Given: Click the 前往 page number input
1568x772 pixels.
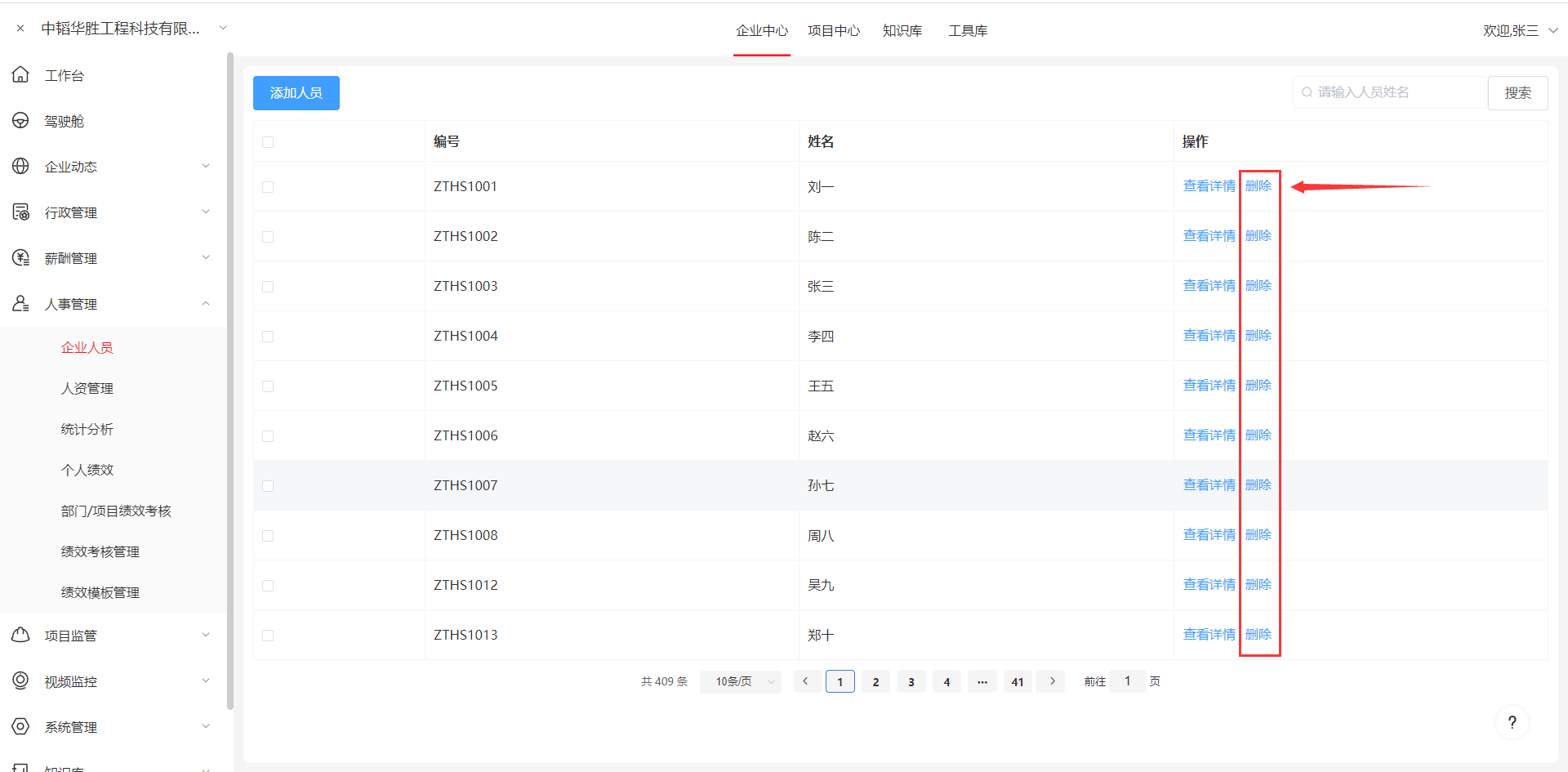Looking at the screenshot, I should [1128, 681].
